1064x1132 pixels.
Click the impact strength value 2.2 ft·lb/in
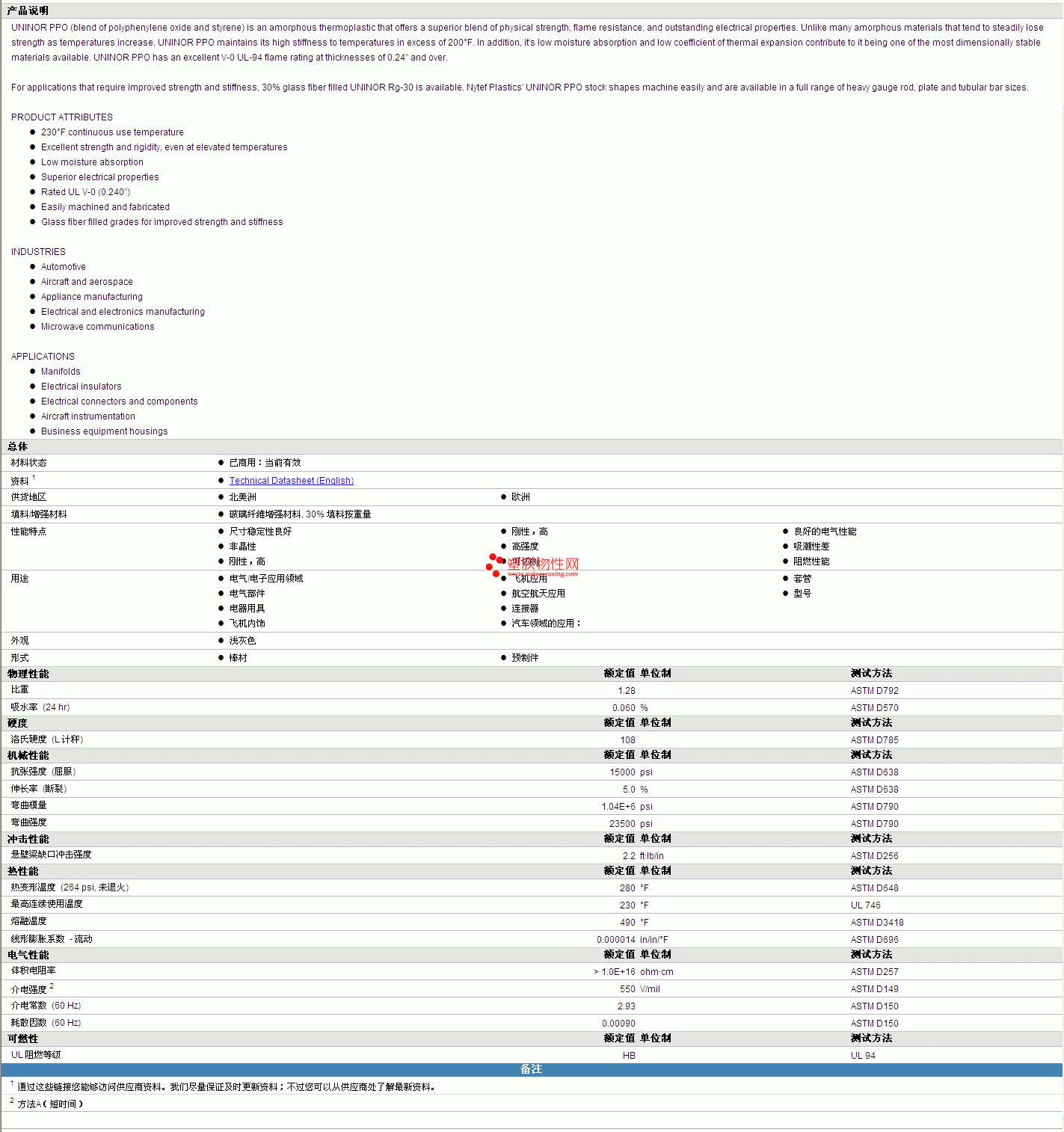643,856
